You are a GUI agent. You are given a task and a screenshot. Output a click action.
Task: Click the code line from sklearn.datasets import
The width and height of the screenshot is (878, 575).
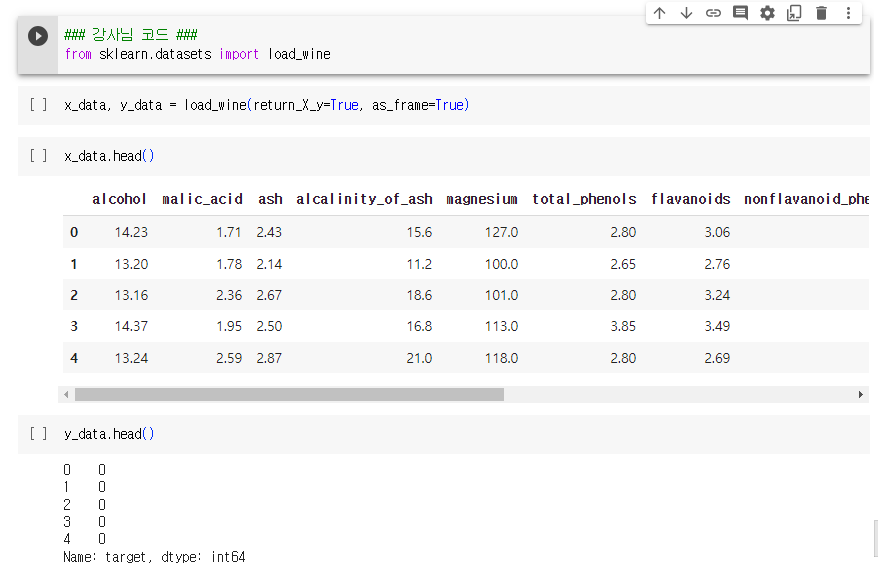click(197, 54)
